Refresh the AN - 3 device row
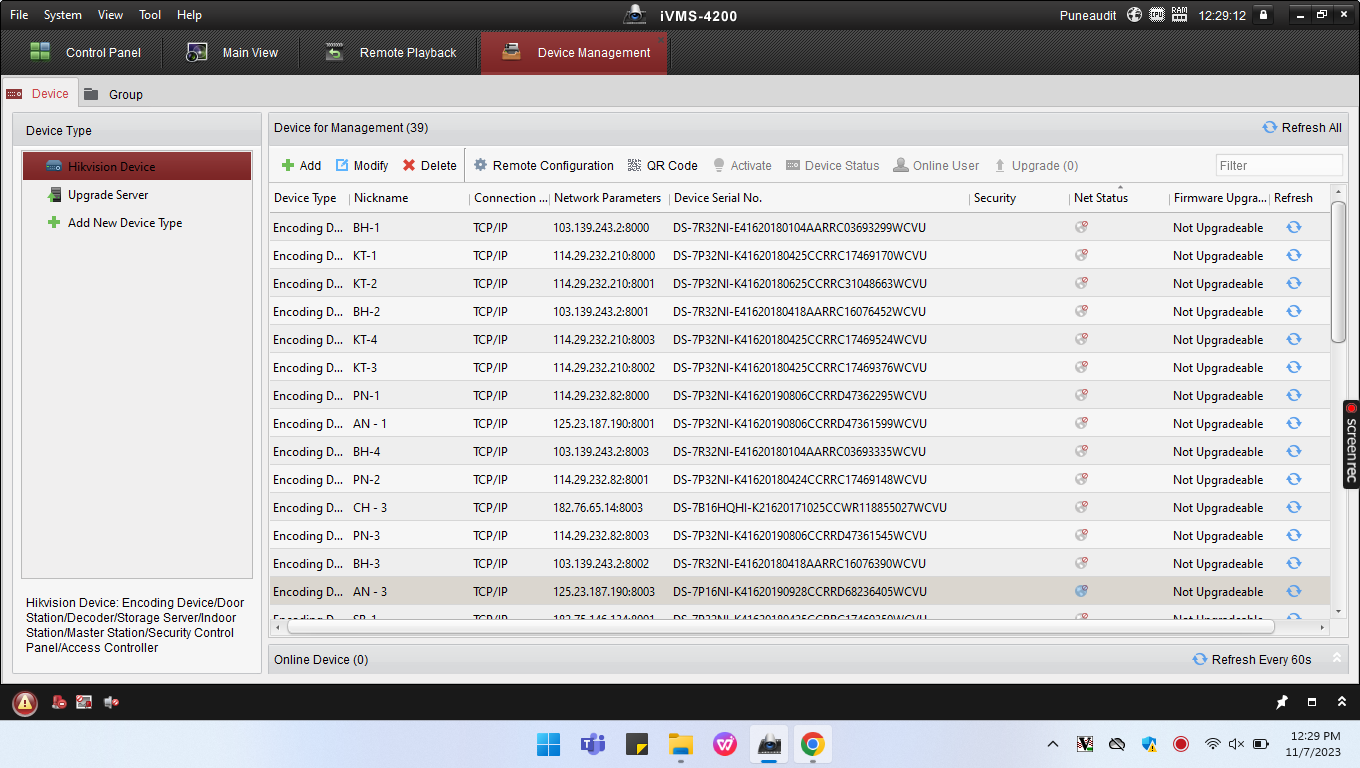This screenshot has width=1360, height=768. pyautogui.click(x=1293, y=591)
